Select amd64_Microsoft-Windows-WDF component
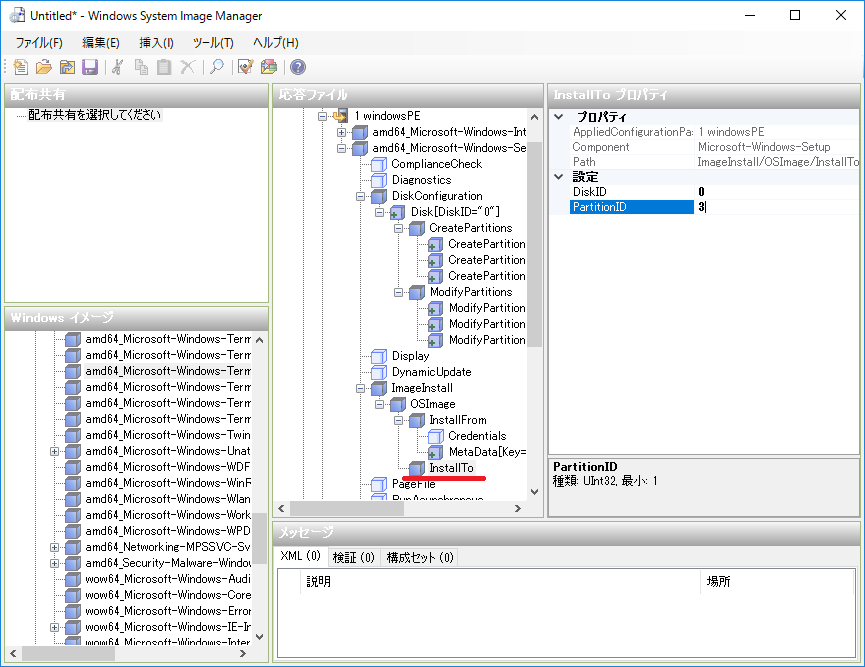The width and height of the screenshot is (865, 667). (168, 467)
